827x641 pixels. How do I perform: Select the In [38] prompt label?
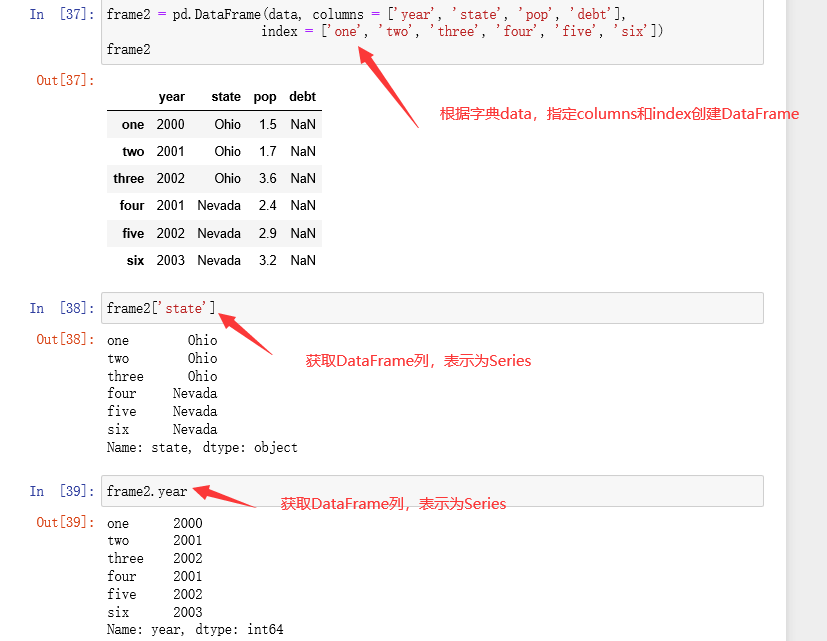(x=62, y=308)
